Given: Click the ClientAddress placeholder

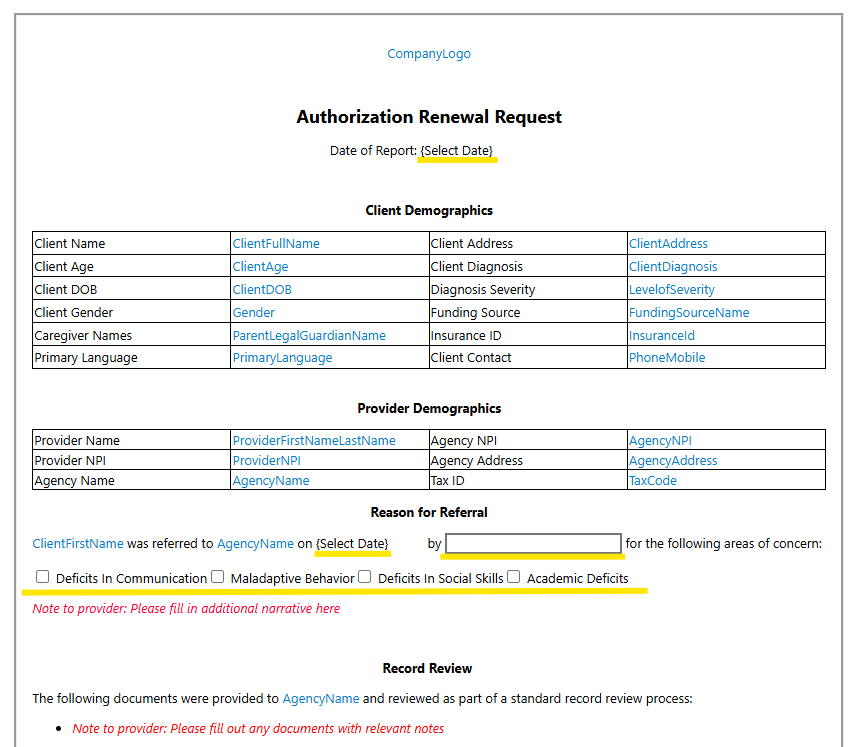Looking at the screenshot, I should click(668, 244).
